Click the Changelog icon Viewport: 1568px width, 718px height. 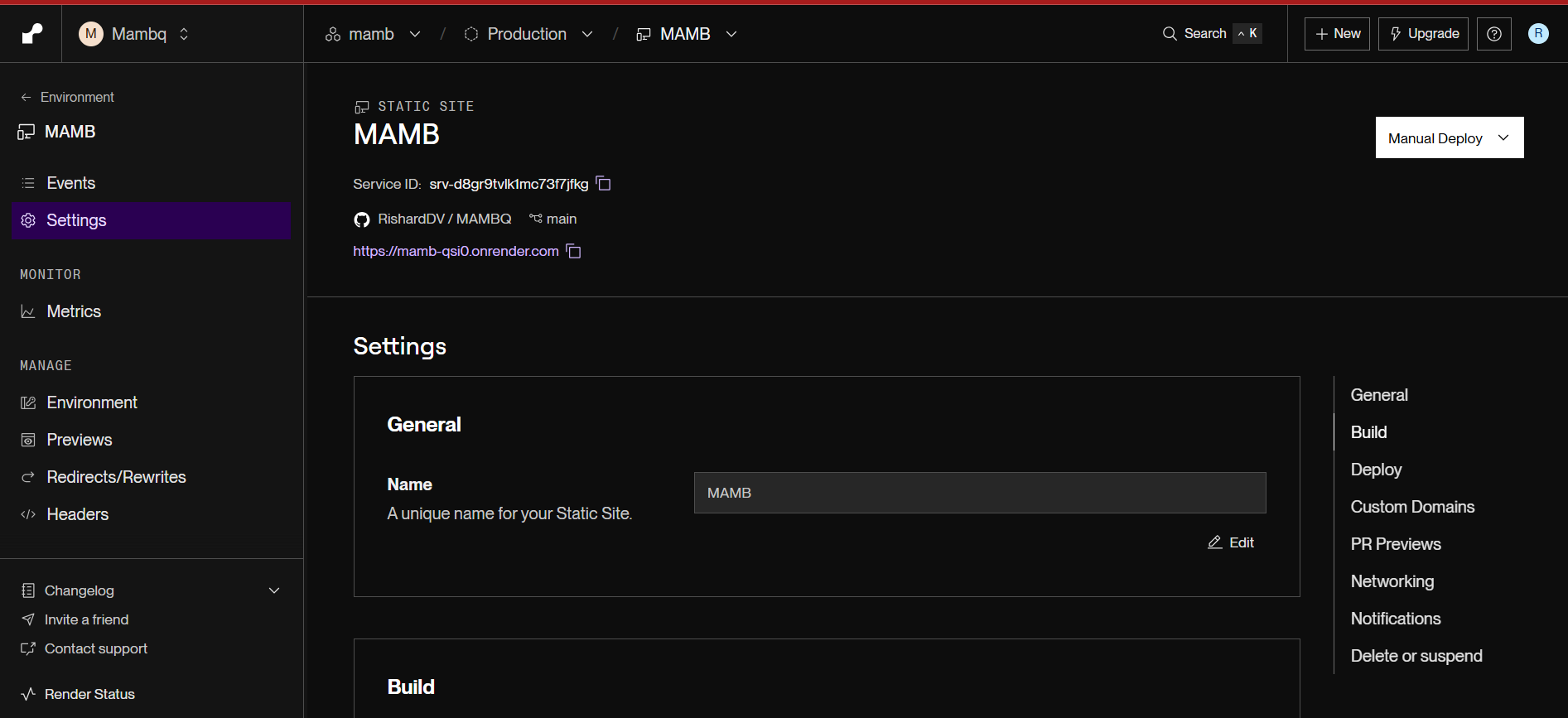click(28, 590)
